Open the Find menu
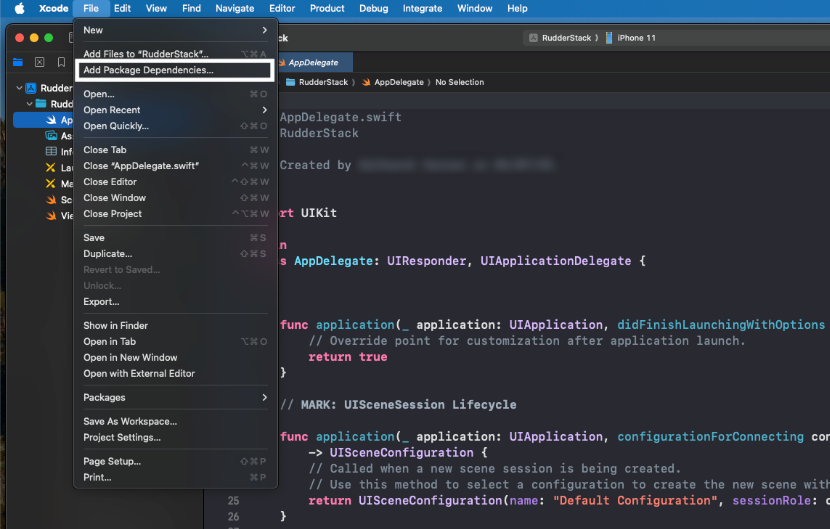The height and width of the screenshot is (529, 830). 191,8
